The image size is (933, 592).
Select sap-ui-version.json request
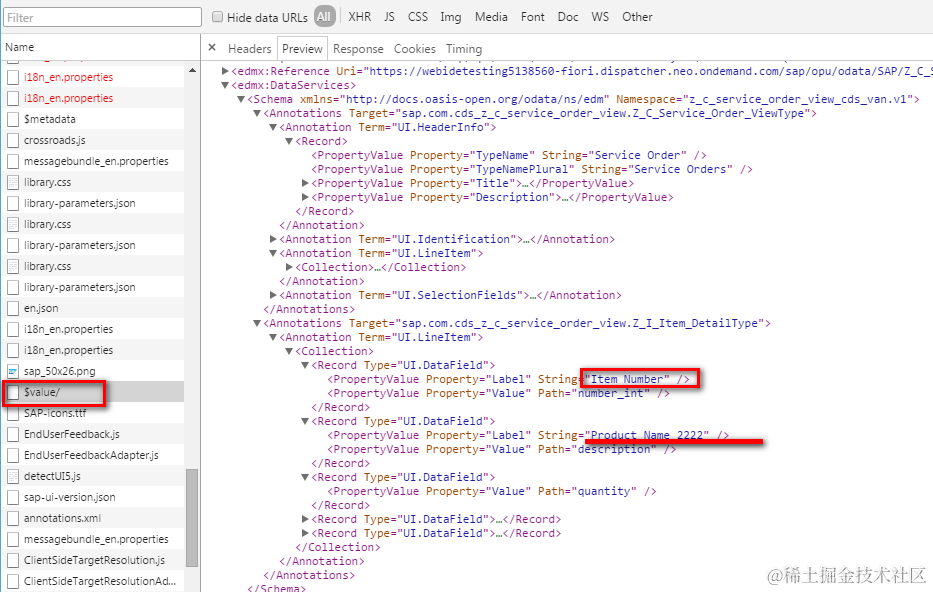(x=92, y=497)
